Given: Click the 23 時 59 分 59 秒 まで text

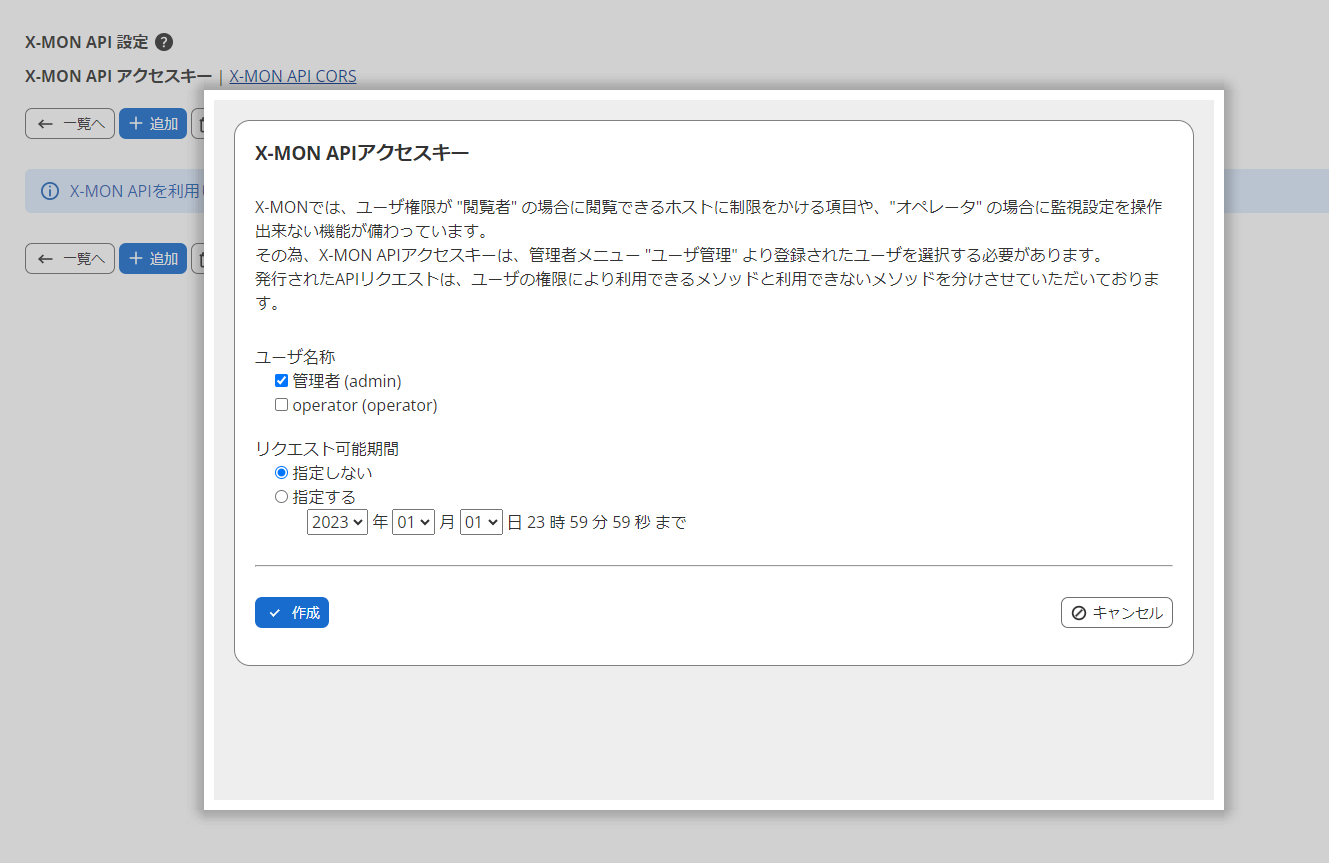Looking at the screenshot, I should [x=606, y=522].
